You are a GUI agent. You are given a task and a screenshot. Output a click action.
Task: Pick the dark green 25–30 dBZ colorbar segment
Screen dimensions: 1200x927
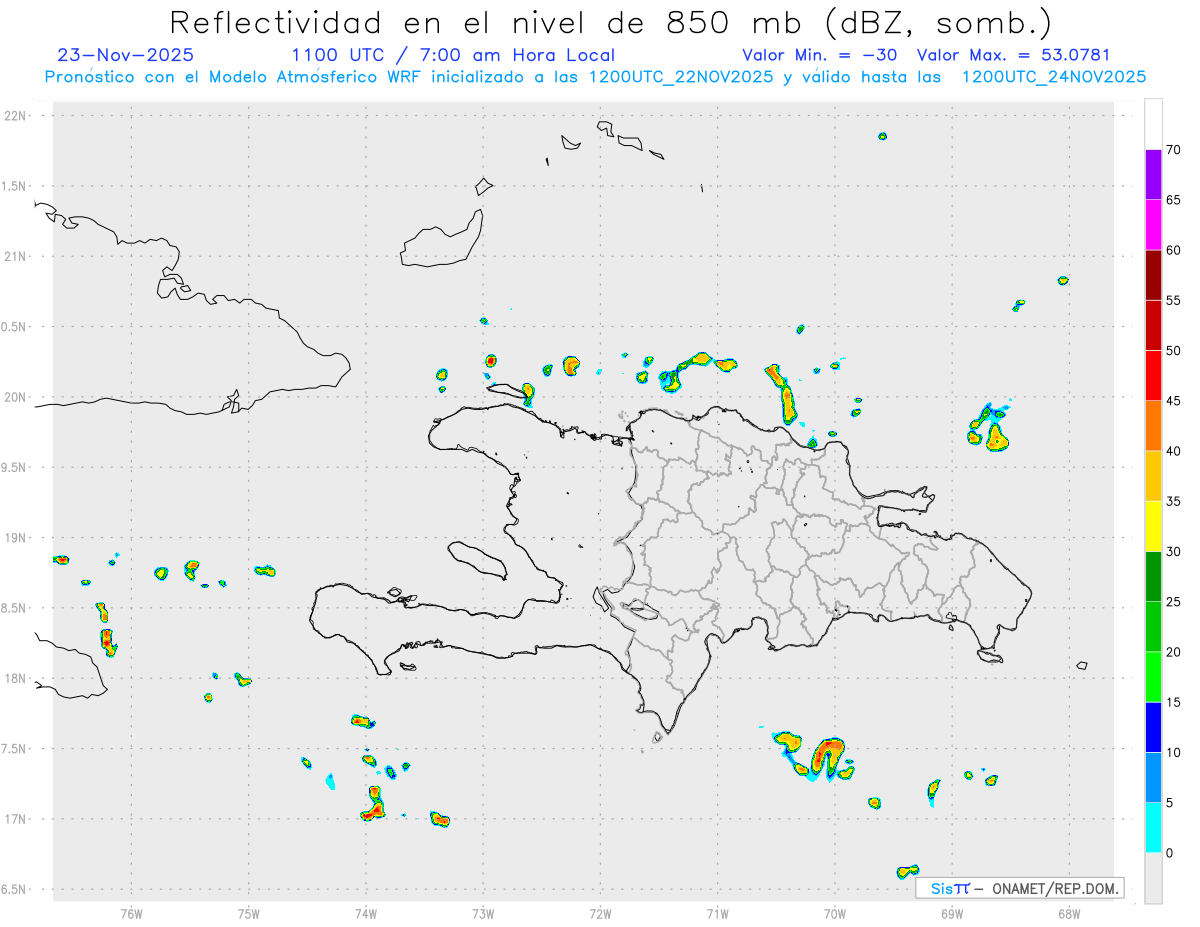point(1153,577)
